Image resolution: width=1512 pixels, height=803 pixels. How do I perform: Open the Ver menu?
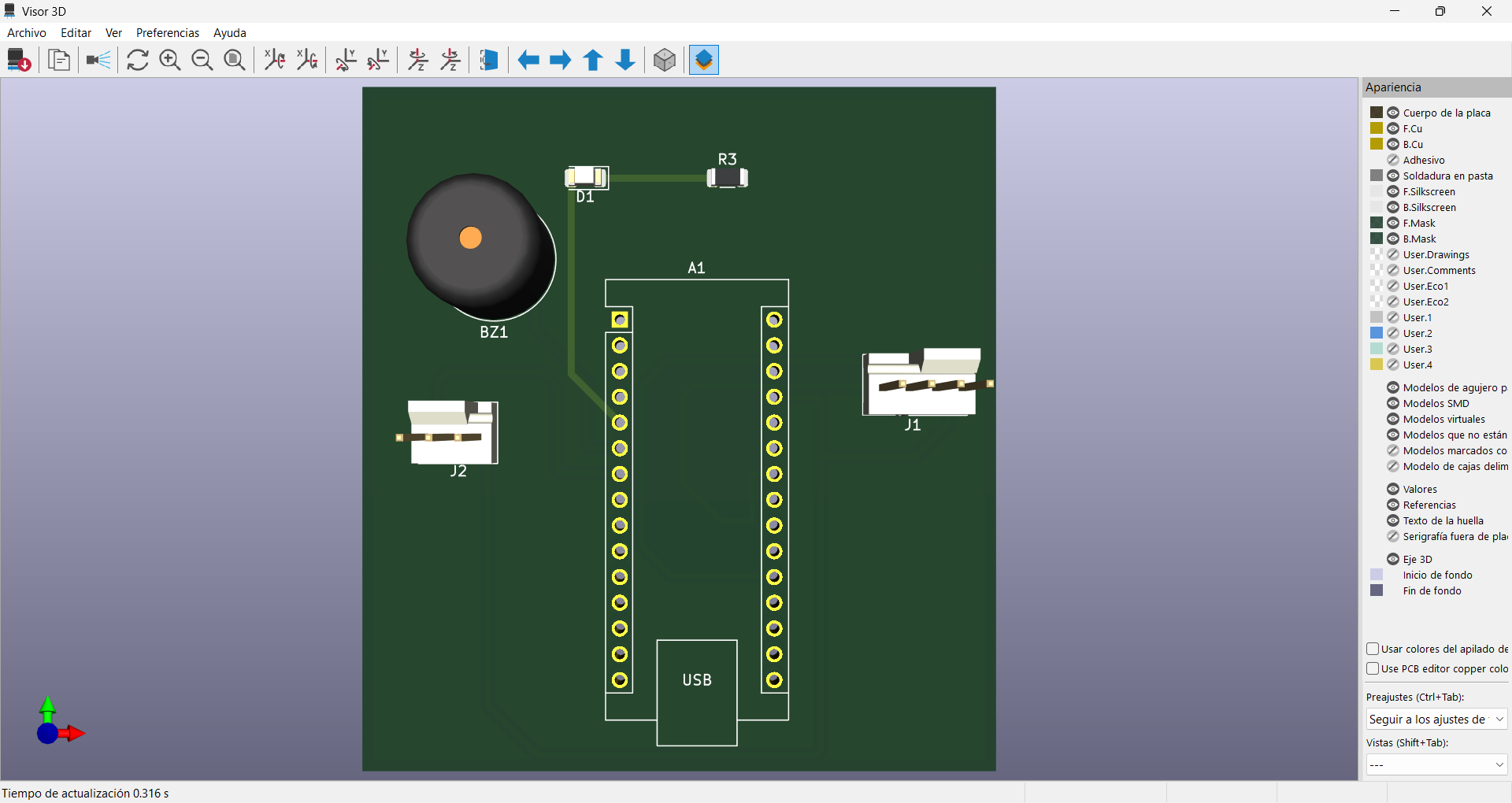click(113, 32)
